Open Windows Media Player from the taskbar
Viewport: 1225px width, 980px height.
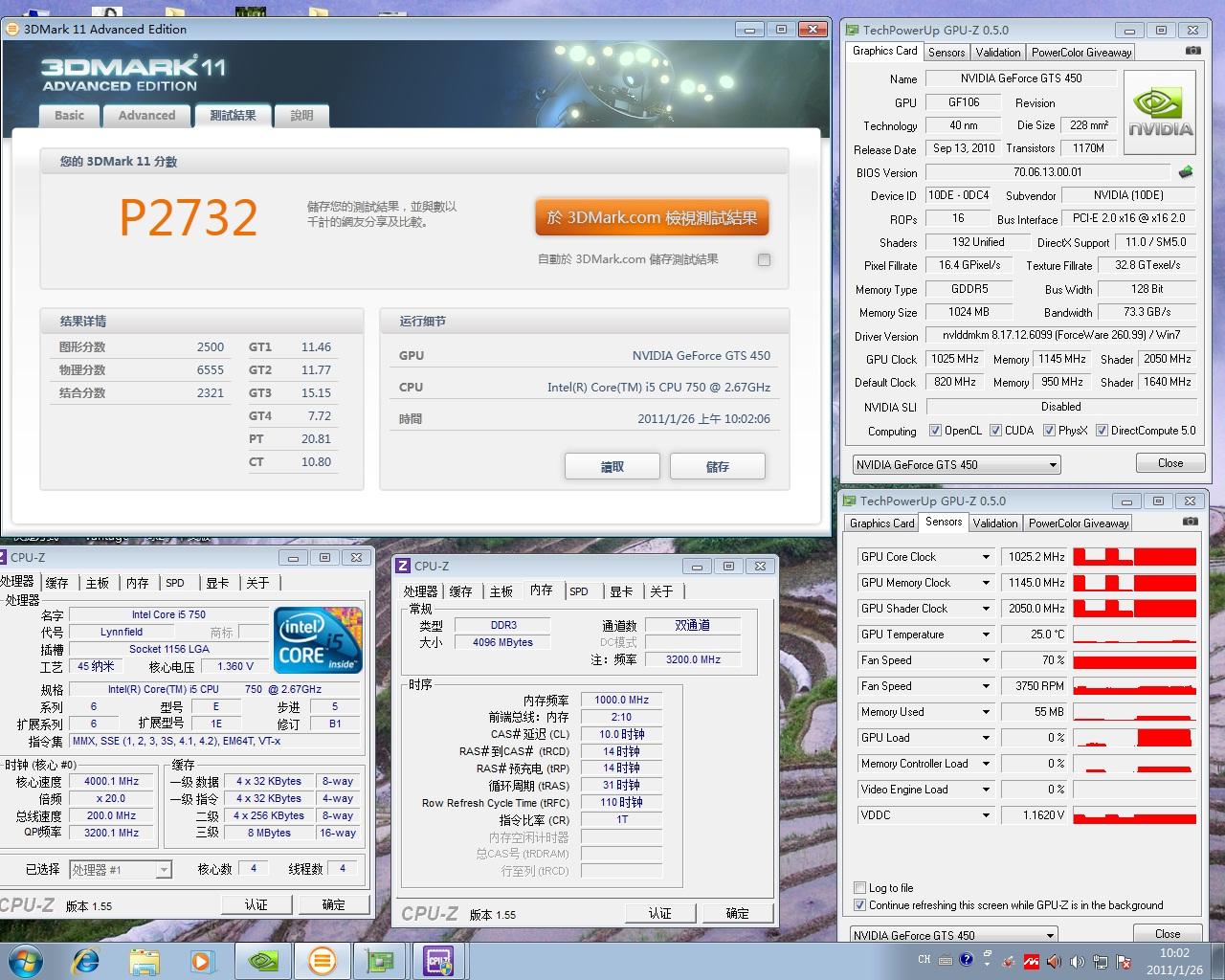(202, 961)
